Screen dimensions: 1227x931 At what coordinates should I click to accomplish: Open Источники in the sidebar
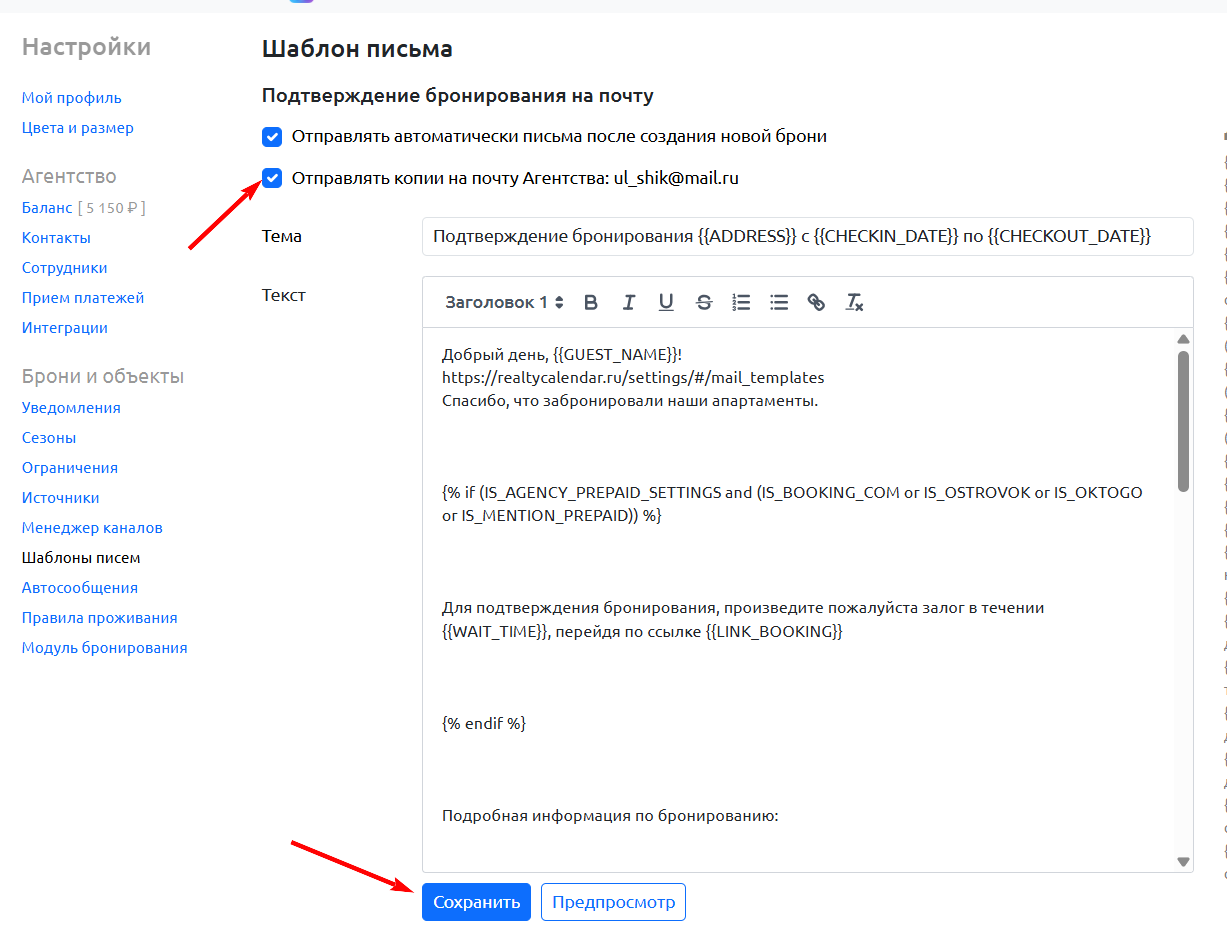pyautogui.click(x=61, y=498)
